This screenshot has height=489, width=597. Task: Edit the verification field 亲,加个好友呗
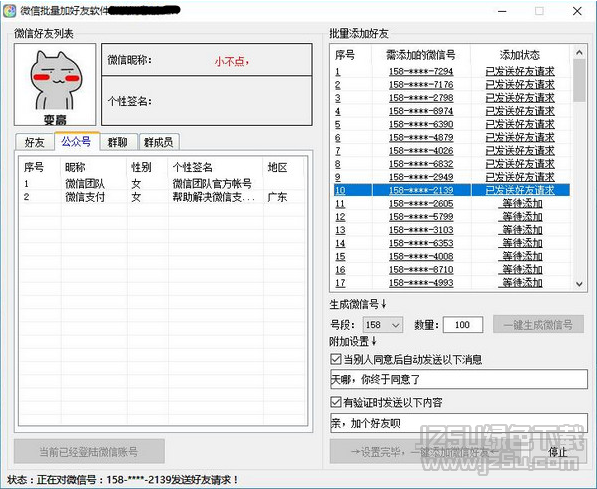(x=459, y=423)
